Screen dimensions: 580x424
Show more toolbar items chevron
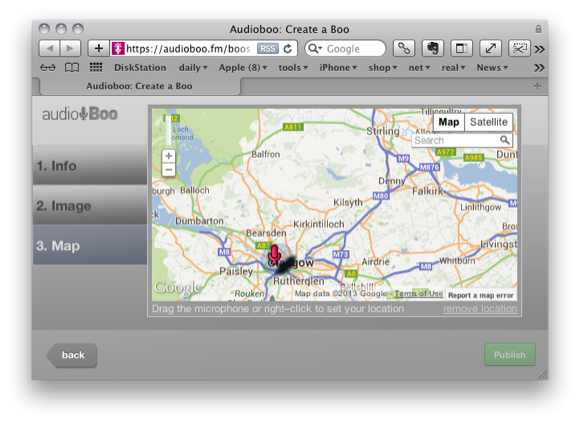[539, 49]
